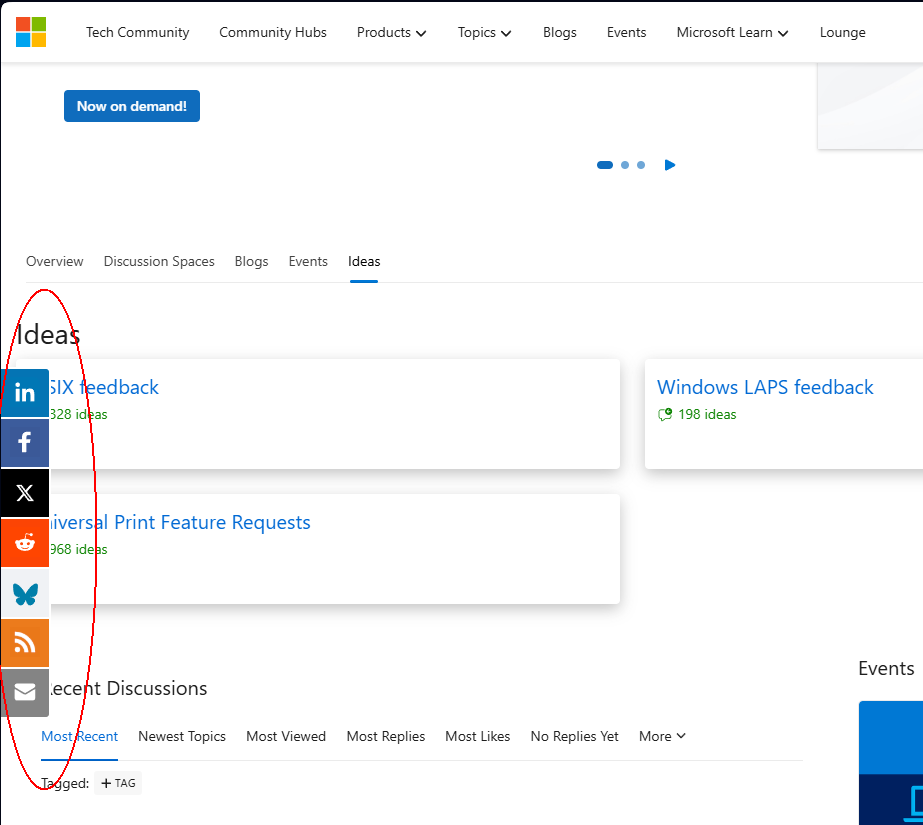Select the second carousel dot
This screenshot has width=923, height=825.
point(625,165)
